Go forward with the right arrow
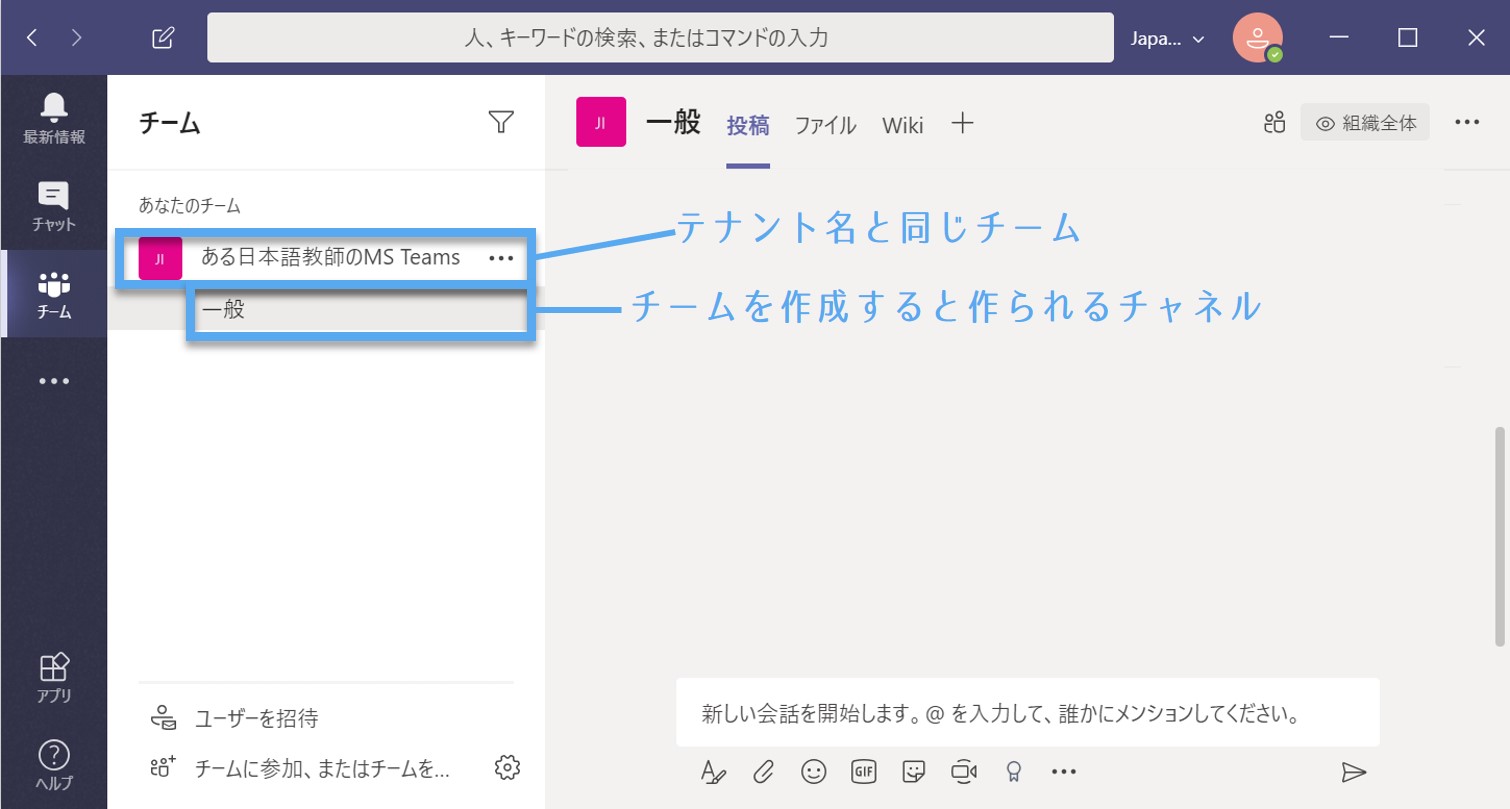This screenshot has width=1510, height=809. pos(77,38)
